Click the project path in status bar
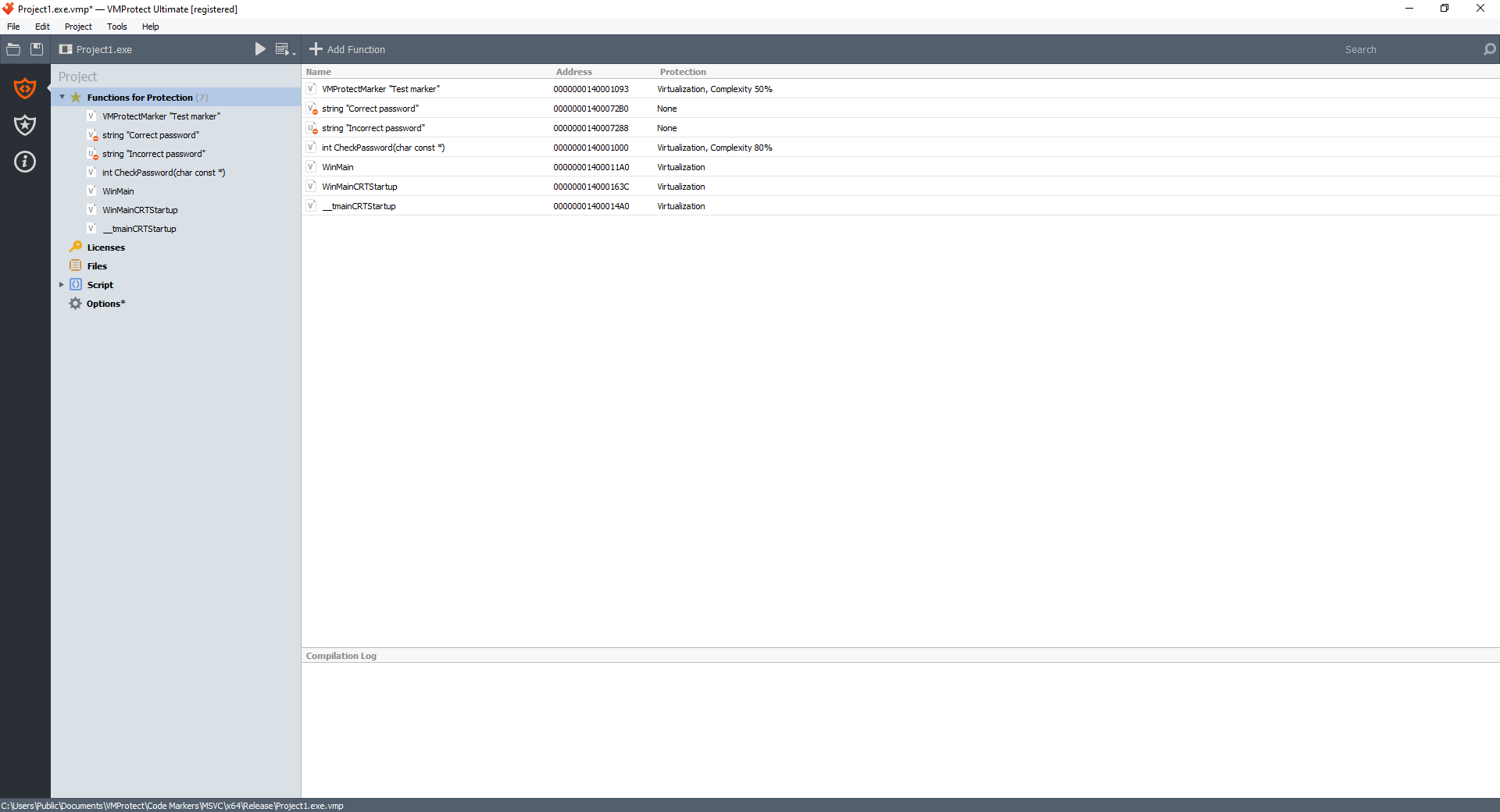 point(173,806)
